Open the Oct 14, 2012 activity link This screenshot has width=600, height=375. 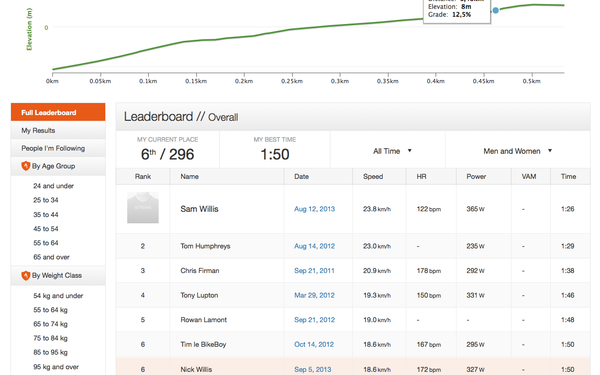(314, 344)
